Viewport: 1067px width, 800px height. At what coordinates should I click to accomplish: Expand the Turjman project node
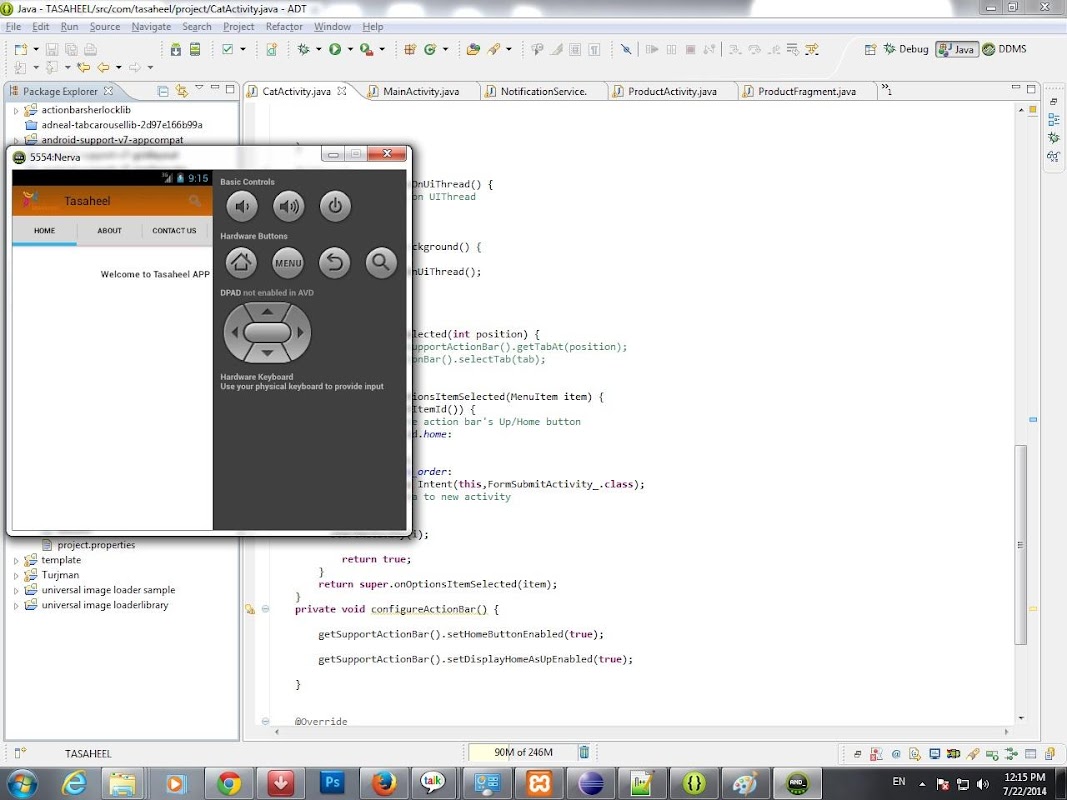click(x=16, y=576)
